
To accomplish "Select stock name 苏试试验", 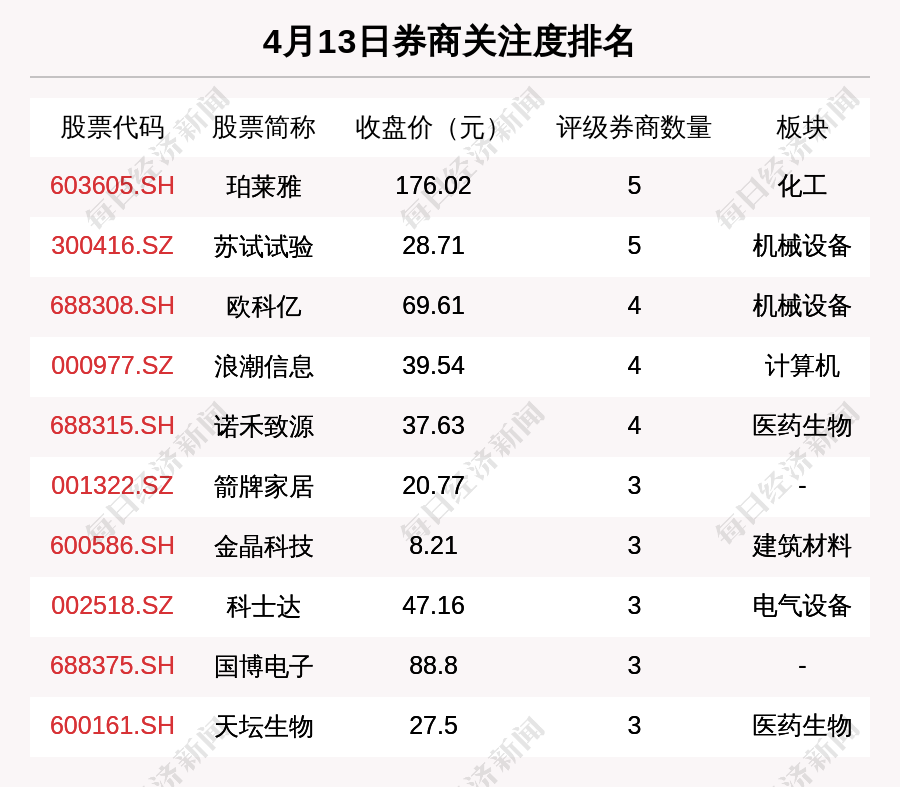I will pos(263,246).
